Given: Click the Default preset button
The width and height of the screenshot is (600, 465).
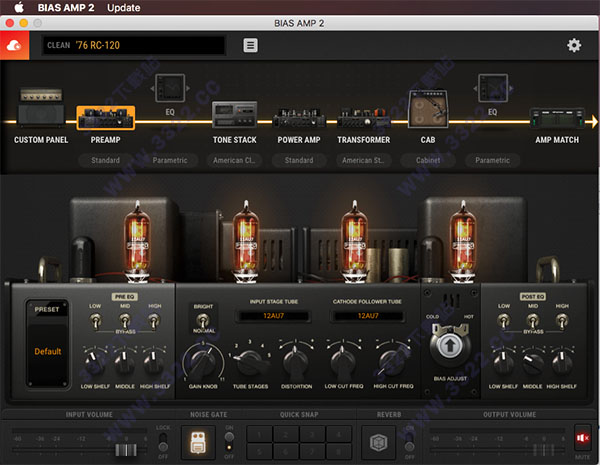Looking at the screenshot, I should point(48,351).
